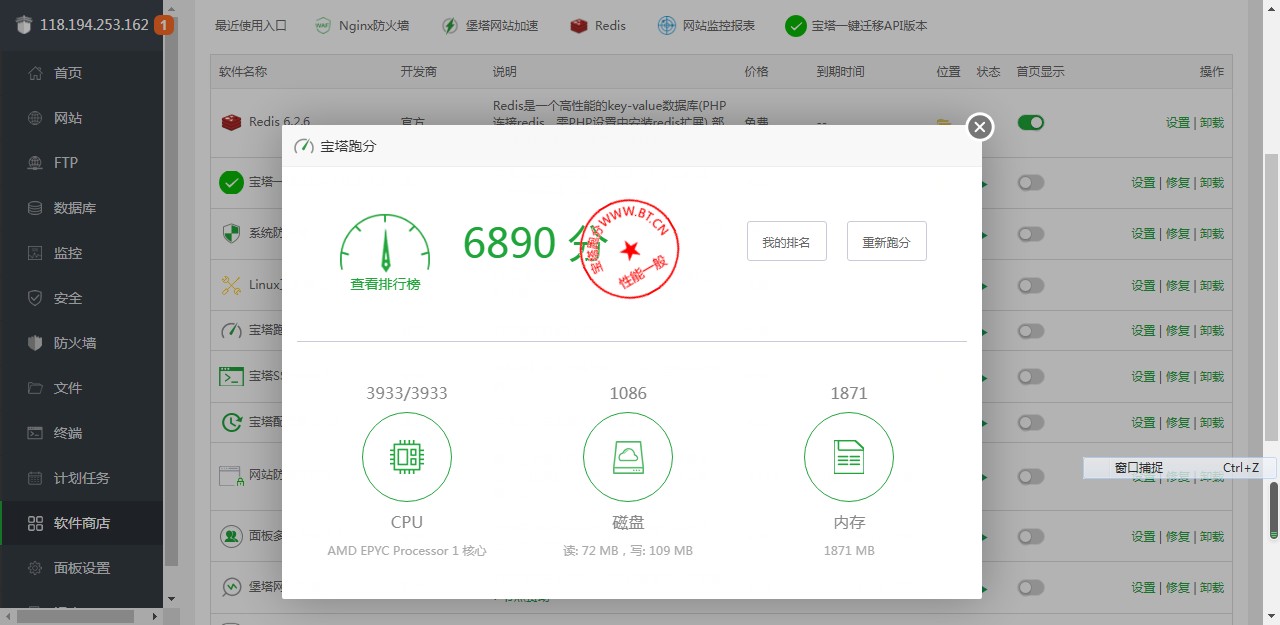The image size is (1280, 625).
Task: Enable homepage toggle in 宝塔配 clock row
Action: coord(1031,422)
